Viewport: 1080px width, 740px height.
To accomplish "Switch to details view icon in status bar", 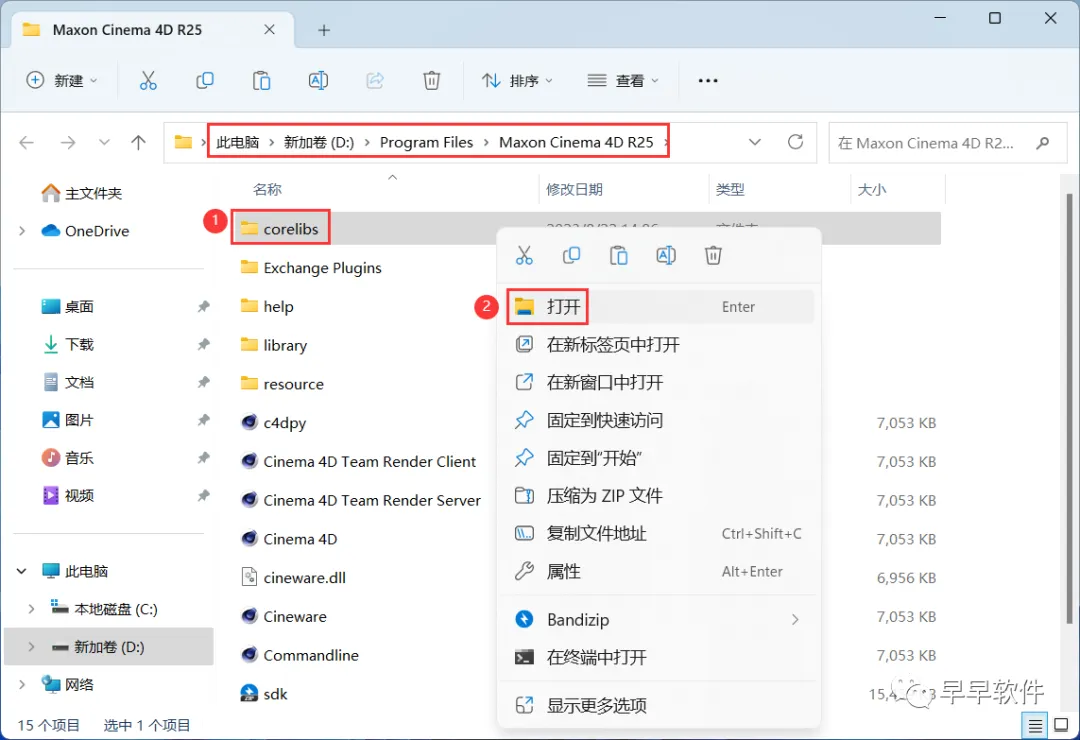I will tap(1035, 726).
